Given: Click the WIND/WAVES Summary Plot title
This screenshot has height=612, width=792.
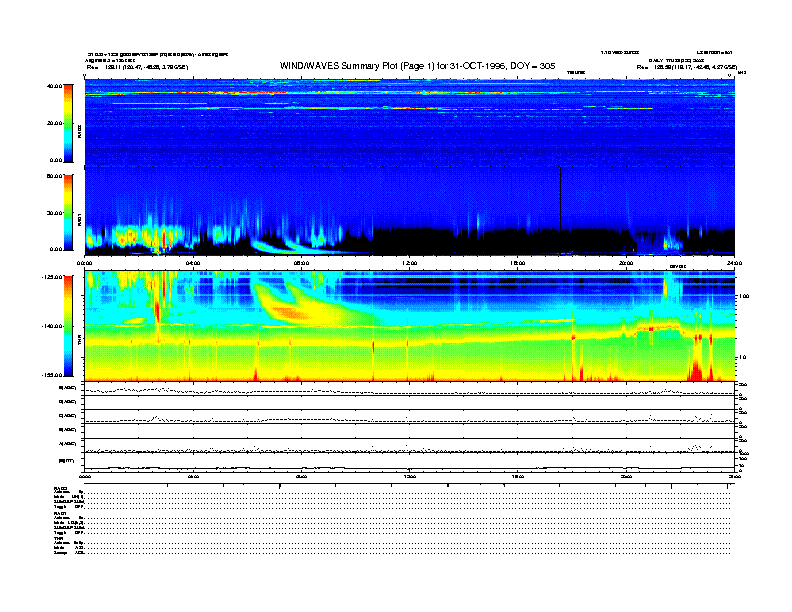Looking at the screenshot, I should click(417, 66).
